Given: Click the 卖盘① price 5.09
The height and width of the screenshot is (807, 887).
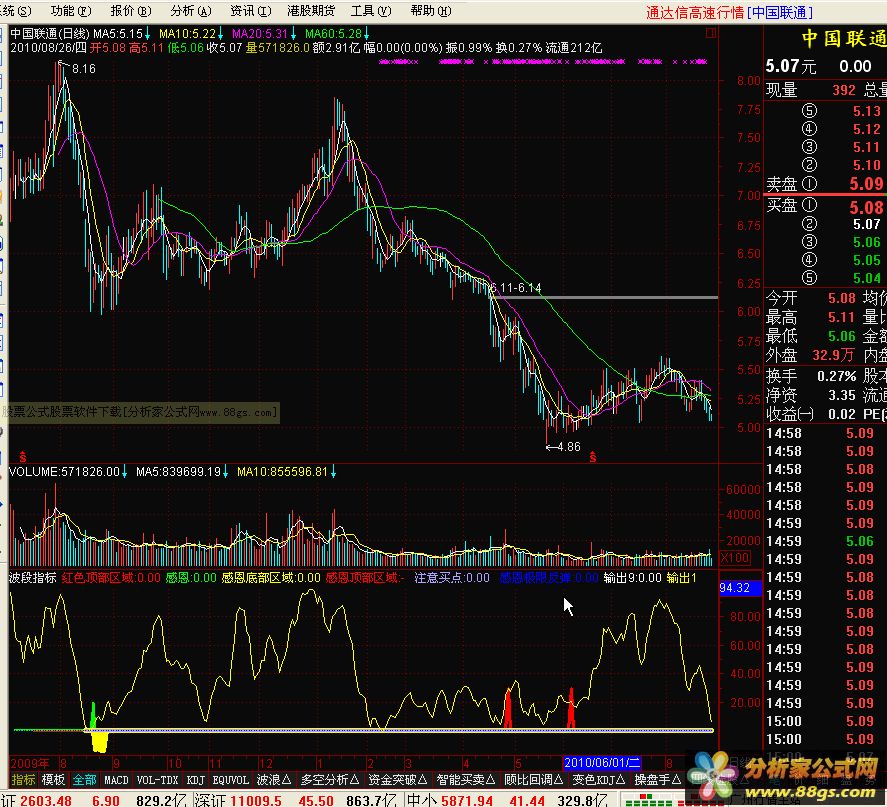Looking at the screenshot, I should 866,184.
